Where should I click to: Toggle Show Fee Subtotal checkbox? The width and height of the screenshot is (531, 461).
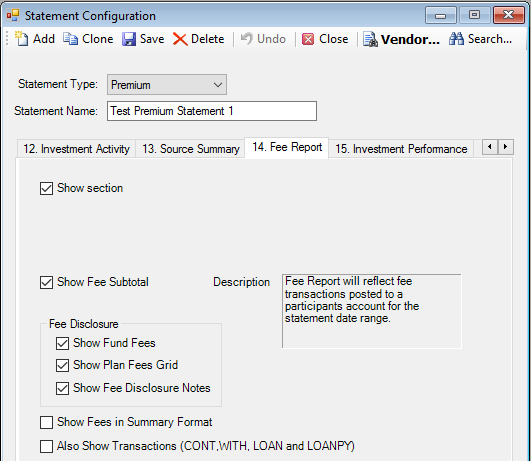(46, 282)
